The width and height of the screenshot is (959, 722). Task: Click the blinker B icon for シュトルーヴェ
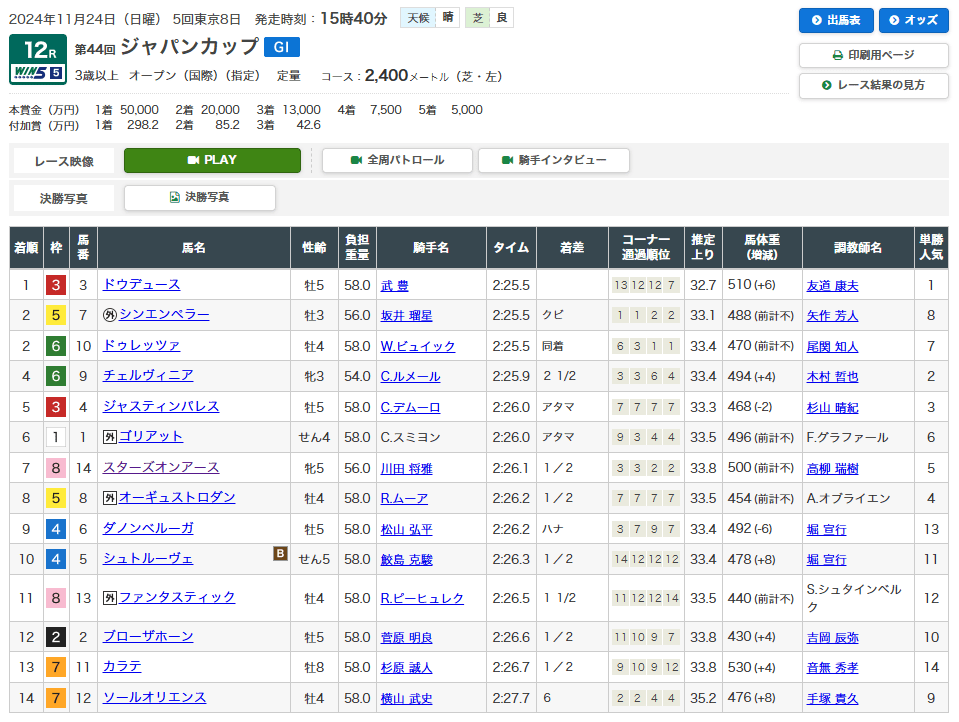click(281, 553)
